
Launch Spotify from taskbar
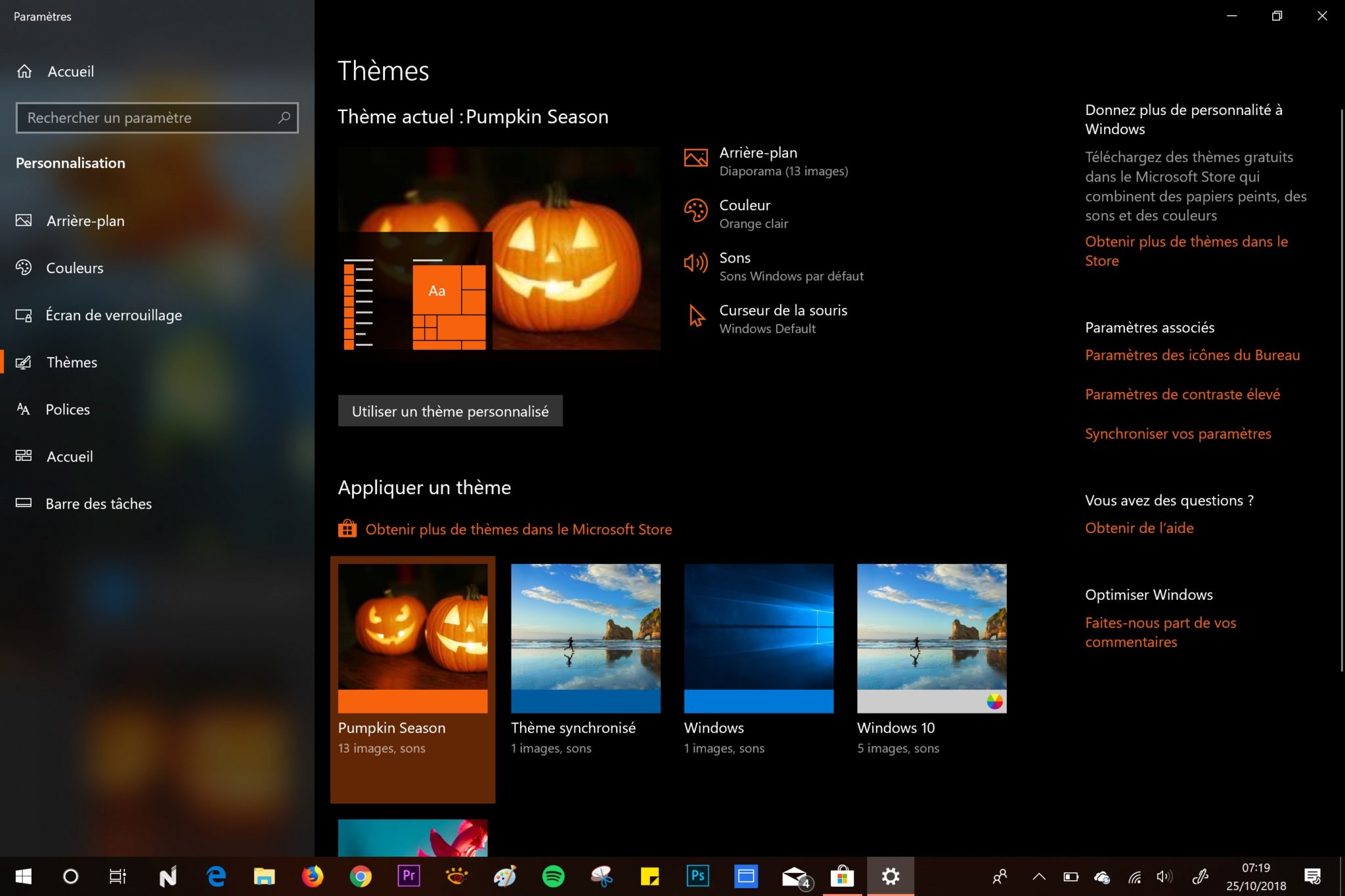pos(553,876)
